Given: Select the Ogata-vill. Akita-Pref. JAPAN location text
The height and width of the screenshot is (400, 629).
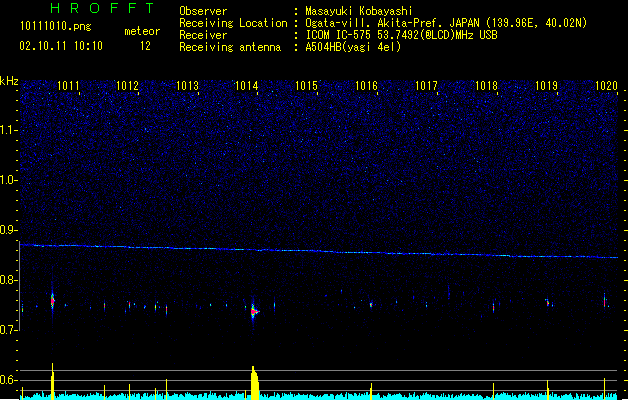Looking at the screenshot, I should pos(446,23).
